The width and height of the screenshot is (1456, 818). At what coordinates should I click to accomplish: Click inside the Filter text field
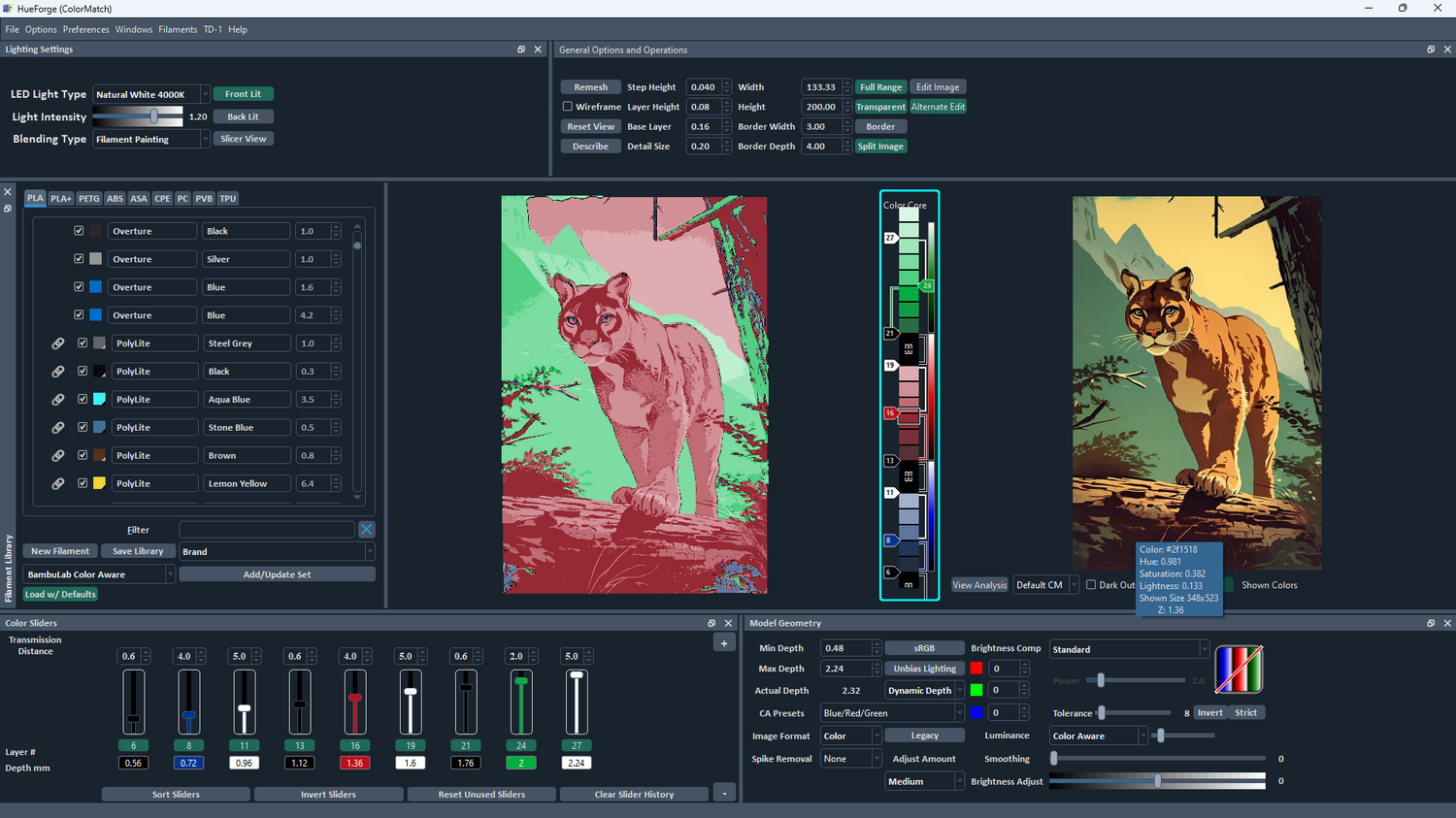pos(267,529)
